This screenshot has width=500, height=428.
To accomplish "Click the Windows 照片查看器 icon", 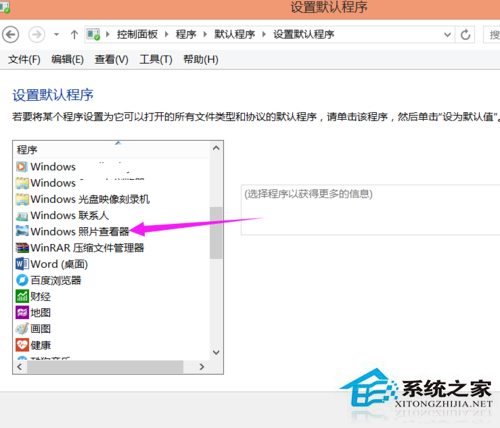I will point(22,231).
